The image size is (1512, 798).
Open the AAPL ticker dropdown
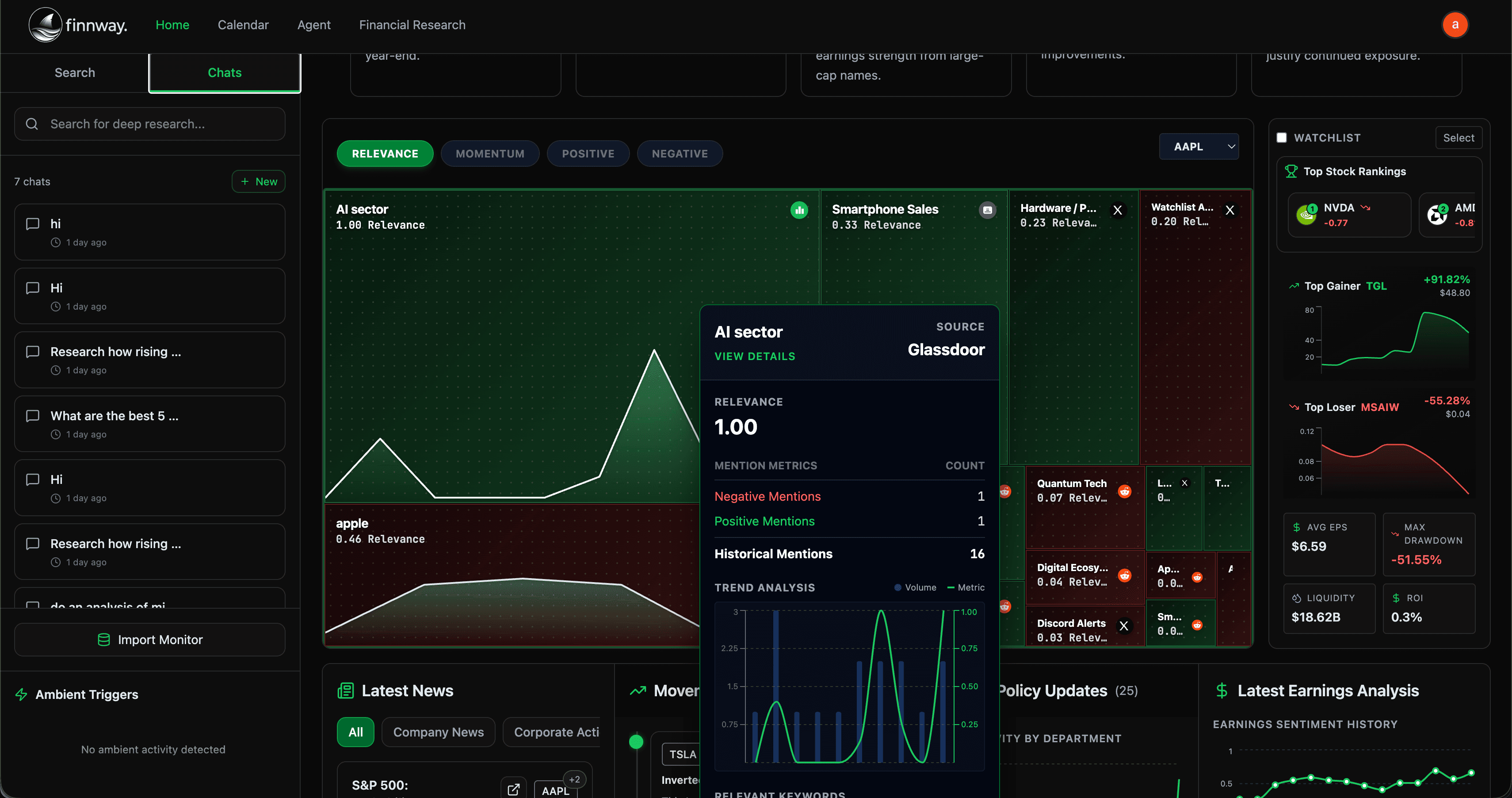(1199, 147)
